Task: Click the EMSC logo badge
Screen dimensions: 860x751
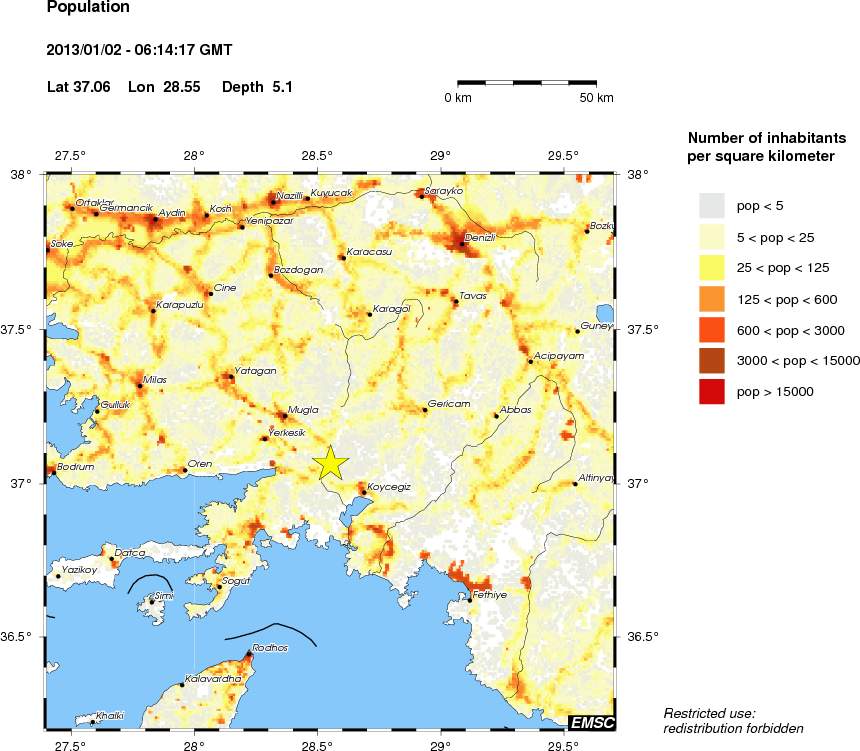Action: 592,722
